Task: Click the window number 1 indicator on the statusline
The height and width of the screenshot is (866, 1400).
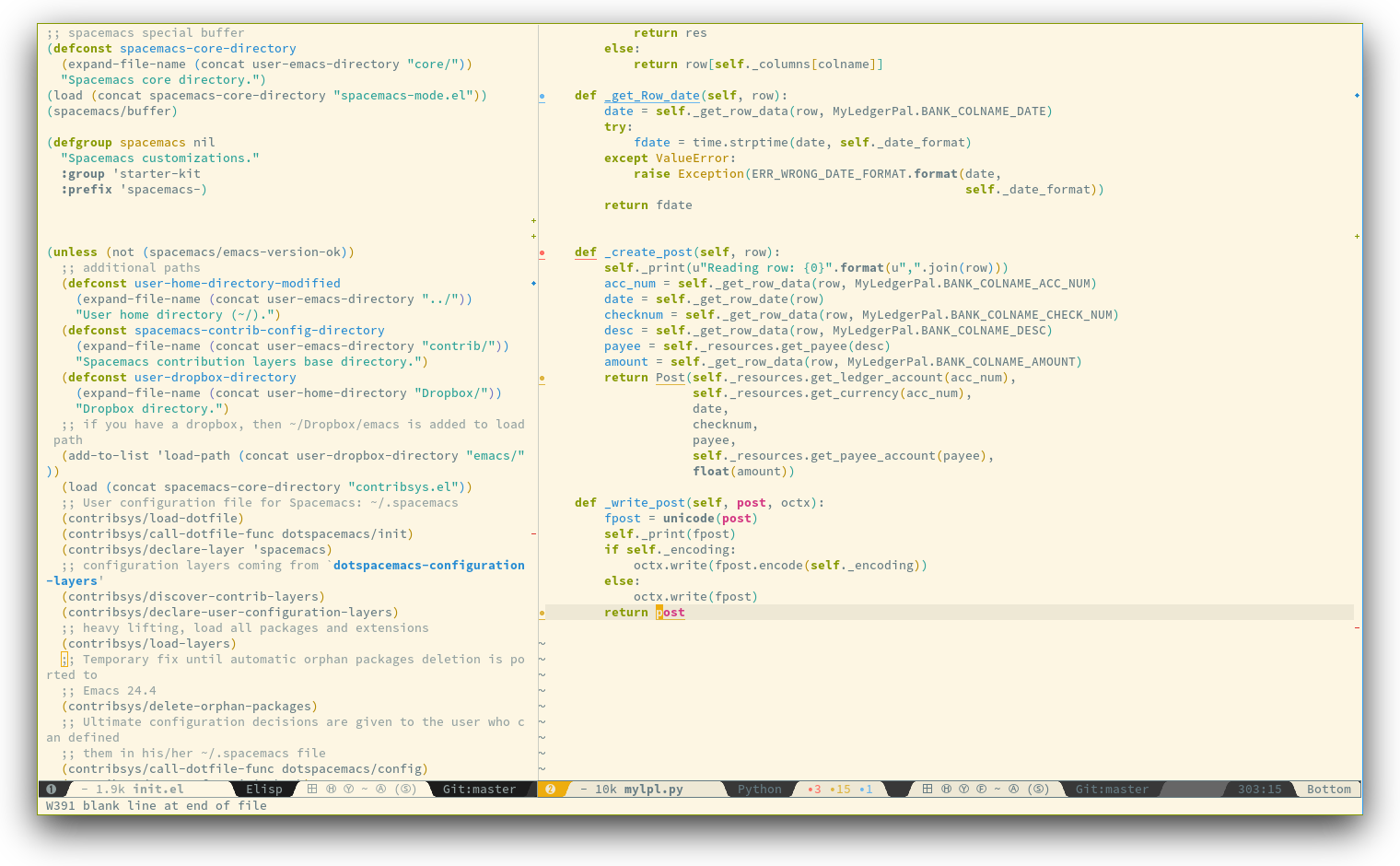Action: [x=52, y=789]
